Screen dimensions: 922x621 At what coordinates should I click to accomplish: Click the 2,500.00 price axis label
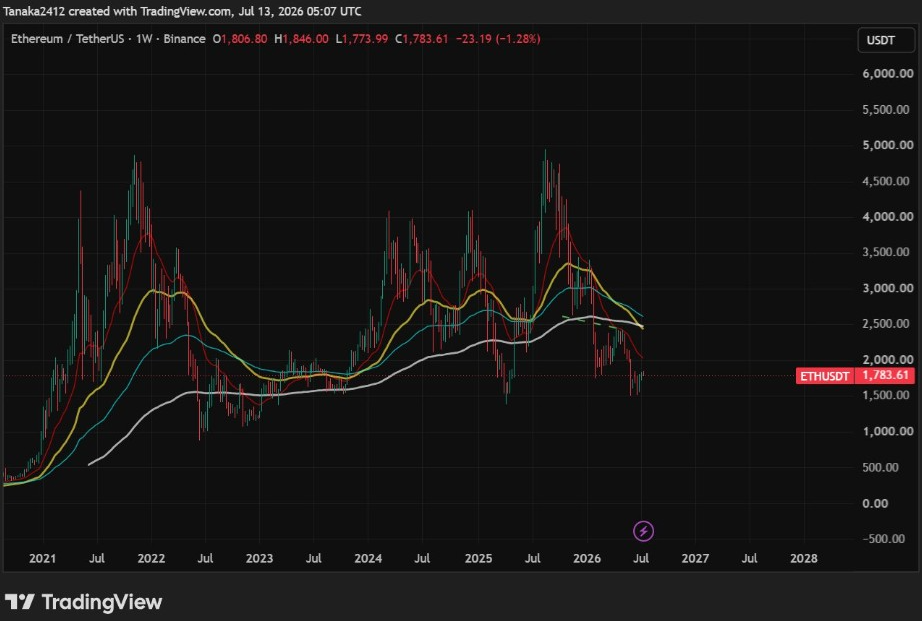(x=888, y=324)
